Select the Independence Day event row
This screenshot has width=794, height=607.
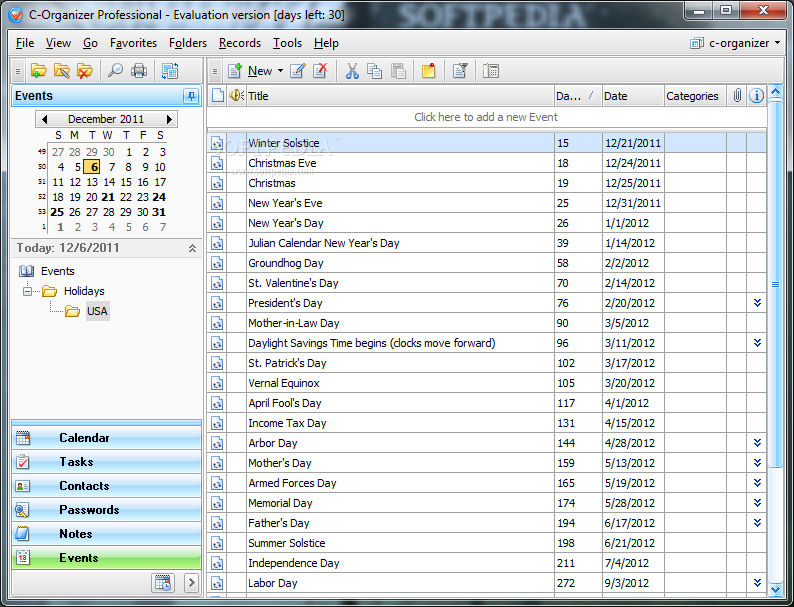click(486, 563)
